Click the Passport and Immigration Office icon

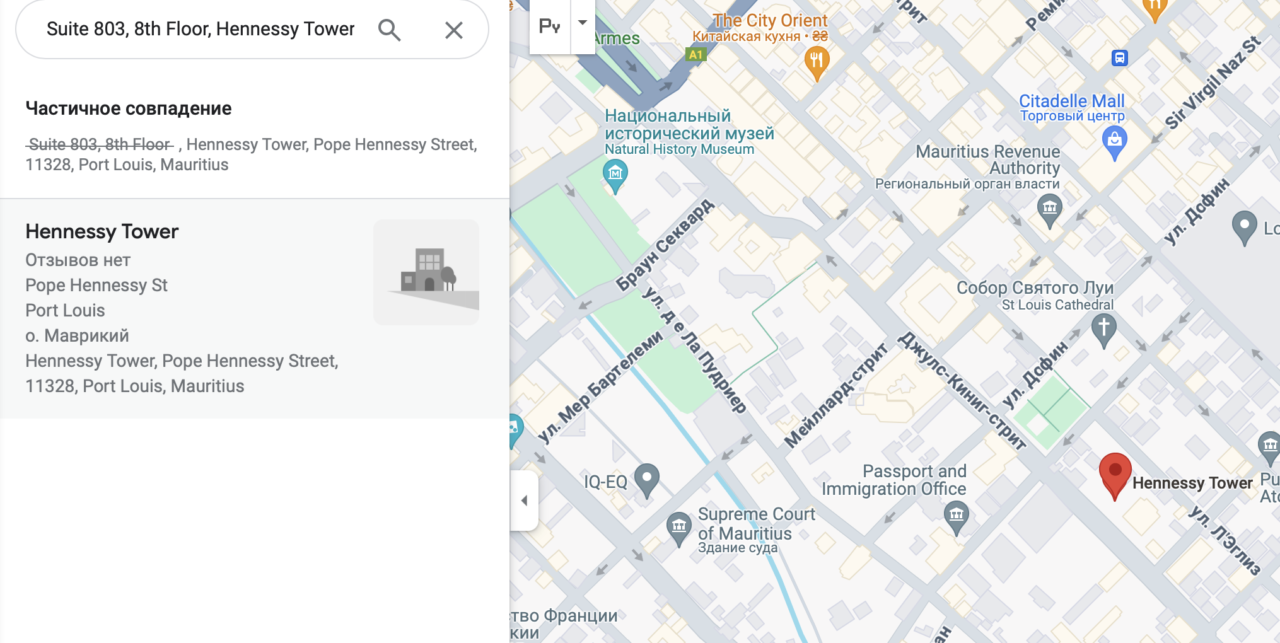pyautogui.click(x=956, y=516)
